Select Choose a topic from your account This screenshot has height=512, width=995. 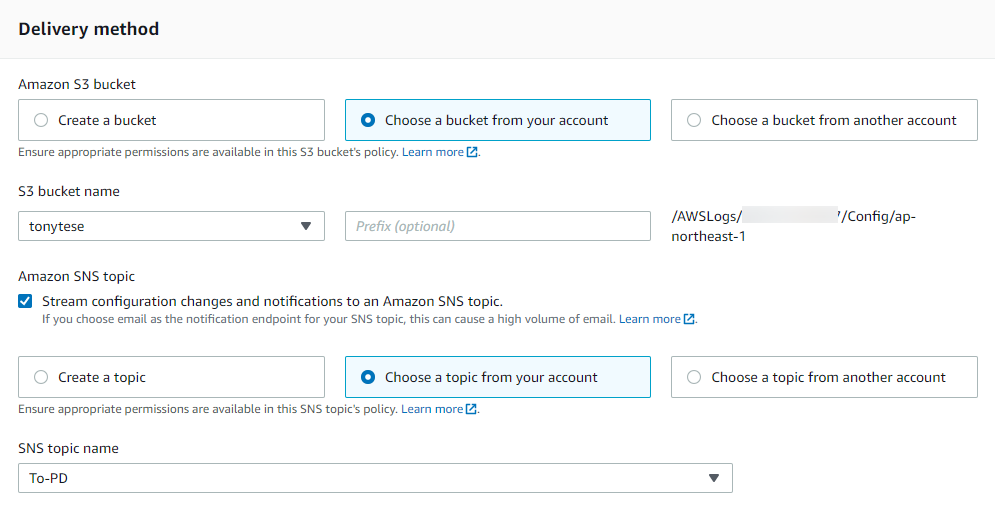367,377
